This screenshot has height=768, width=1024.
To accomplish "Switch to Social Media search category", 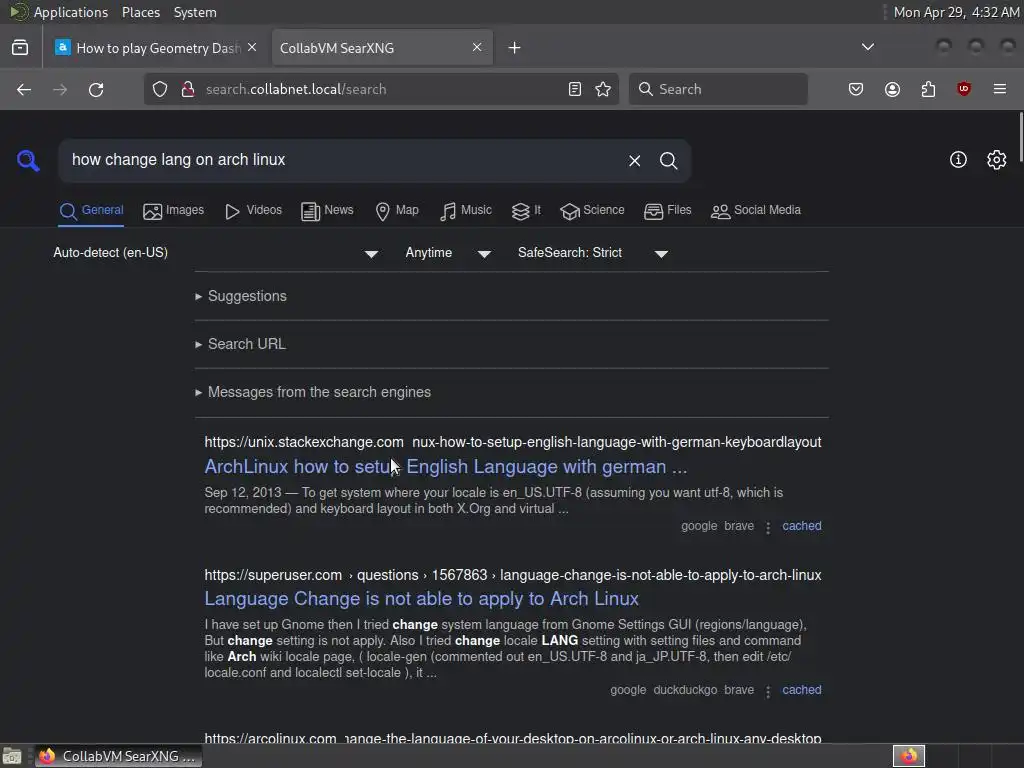I will (756, 210).
